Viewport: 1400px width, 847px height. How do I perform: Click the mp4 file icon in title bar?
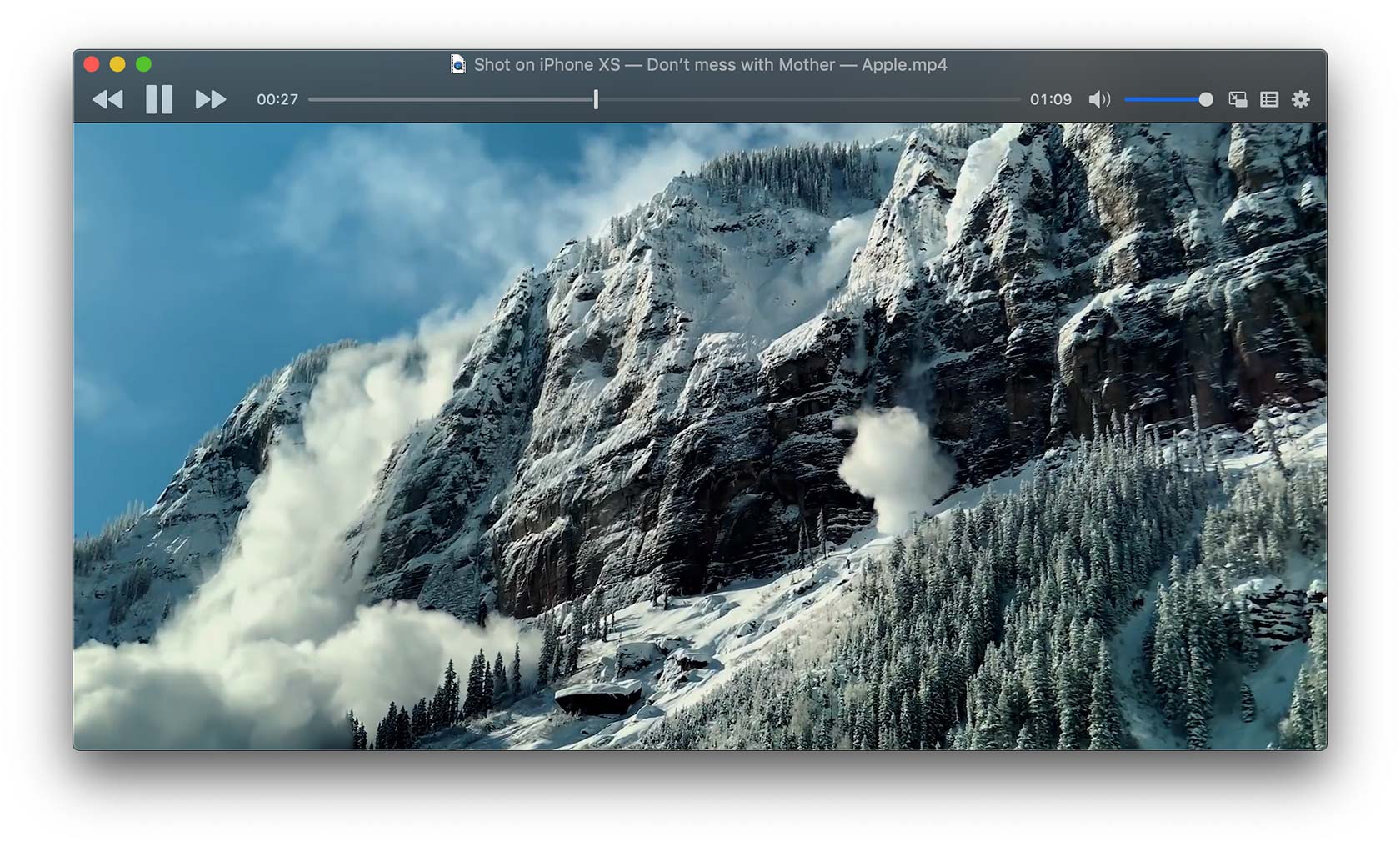(x=458, y=64)
